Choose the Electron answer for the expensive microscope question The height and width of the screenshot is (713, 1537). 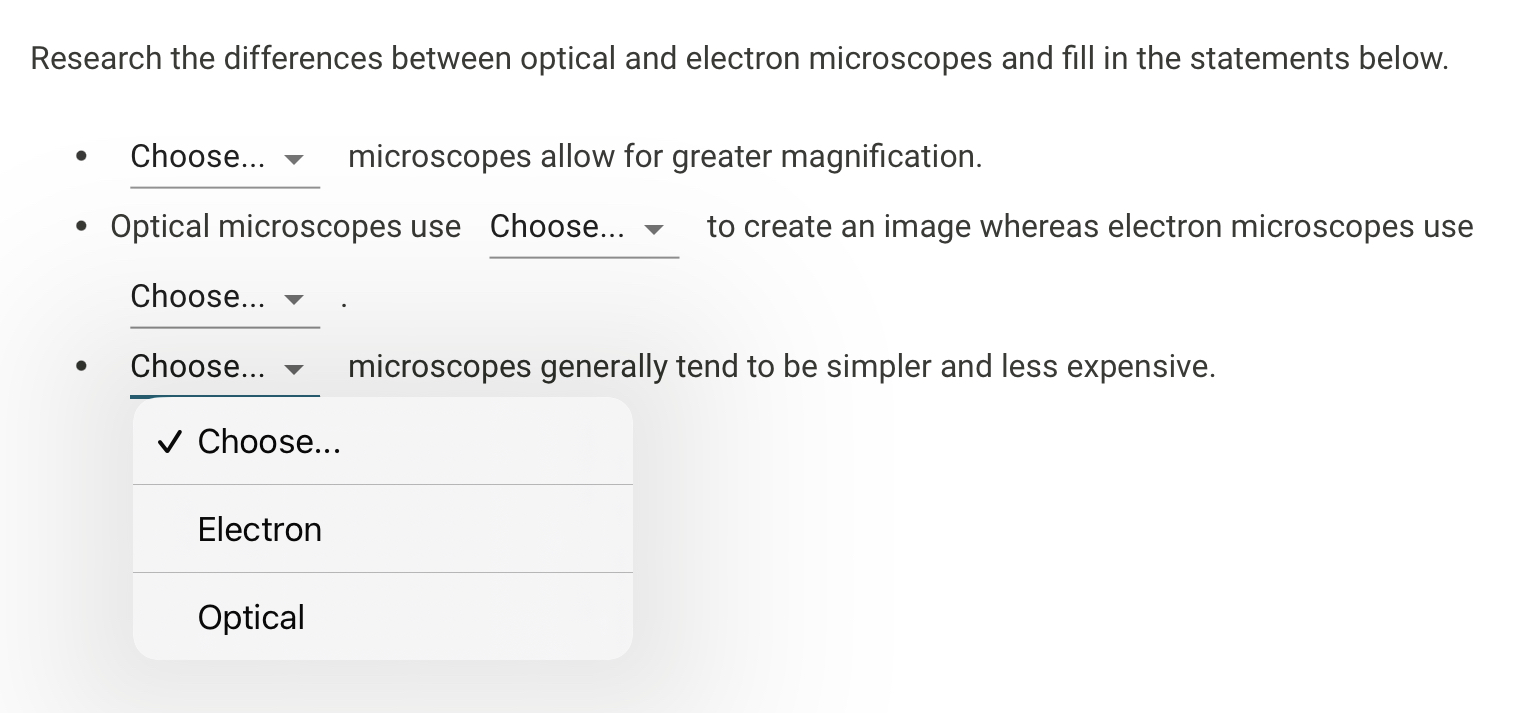259,529
